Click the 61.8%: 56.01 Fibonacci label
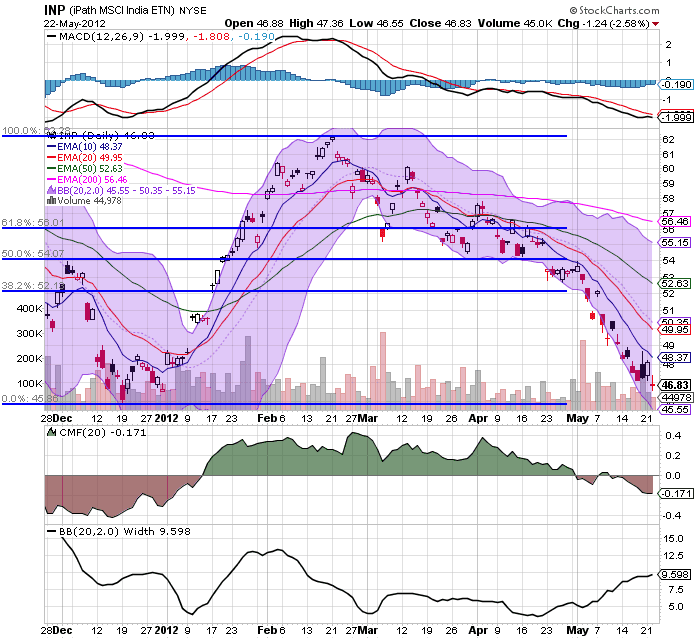The width and height of the screenshot is (700, 639). click(x=33, y=222)
